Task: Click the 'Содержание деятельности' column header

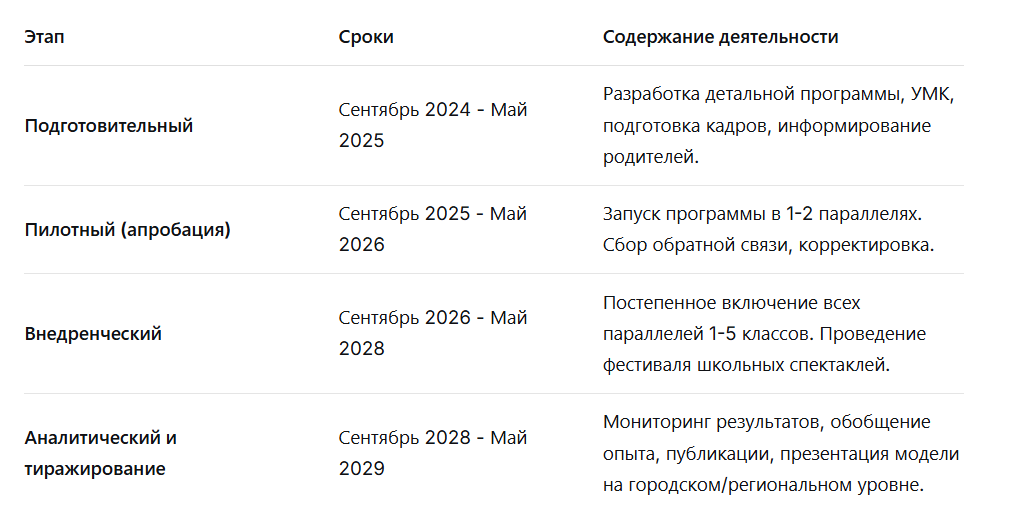Action: pyautogui.click(x=720, y=37)
